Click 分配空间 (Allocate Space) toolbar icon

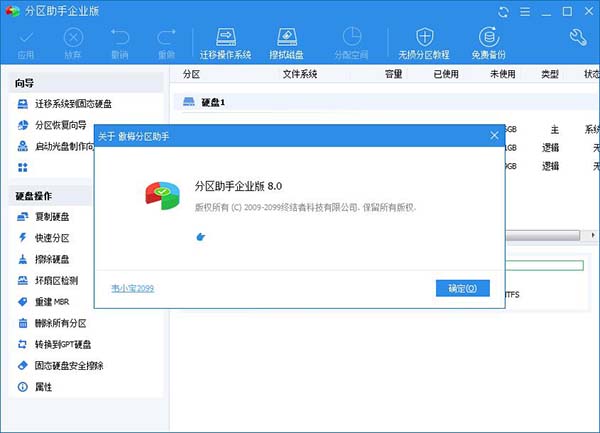[x=351, y=44]
